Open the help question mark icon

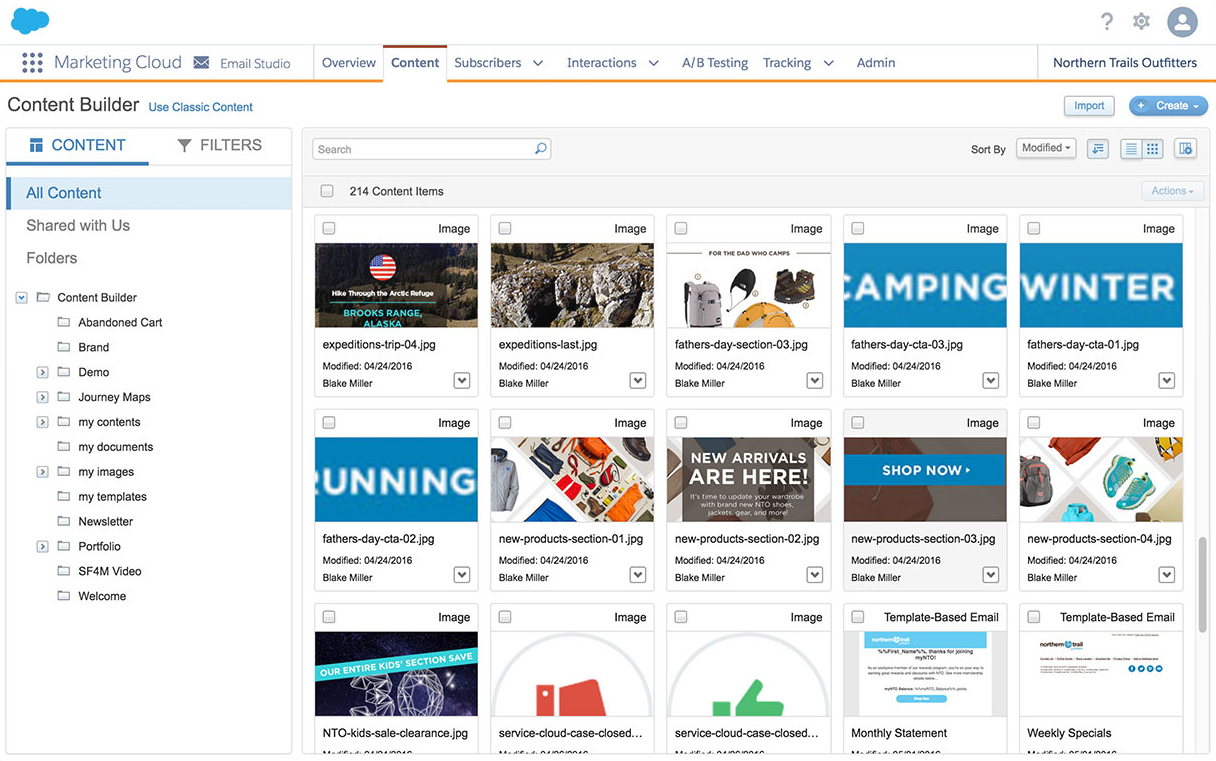pyautogui.click(x=1107, y=21)
